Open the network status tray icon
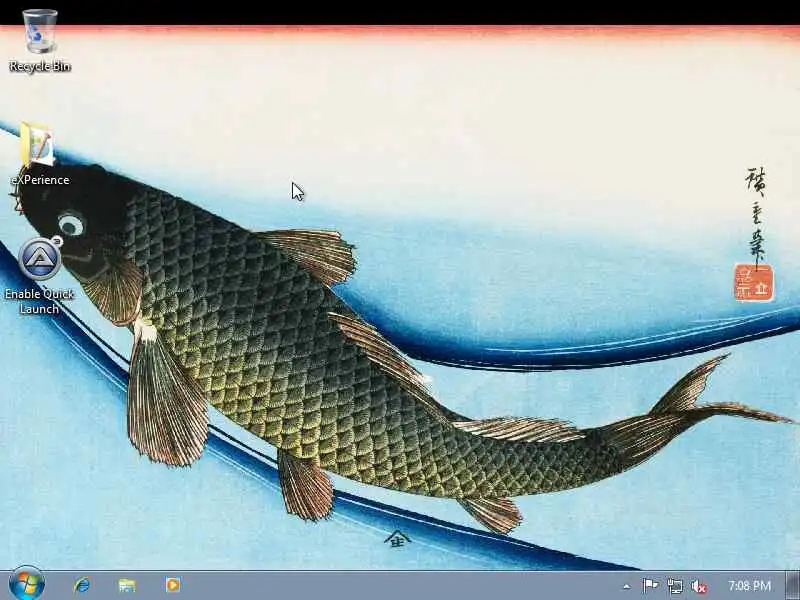The image size is (800, 600). pos(674,586)
